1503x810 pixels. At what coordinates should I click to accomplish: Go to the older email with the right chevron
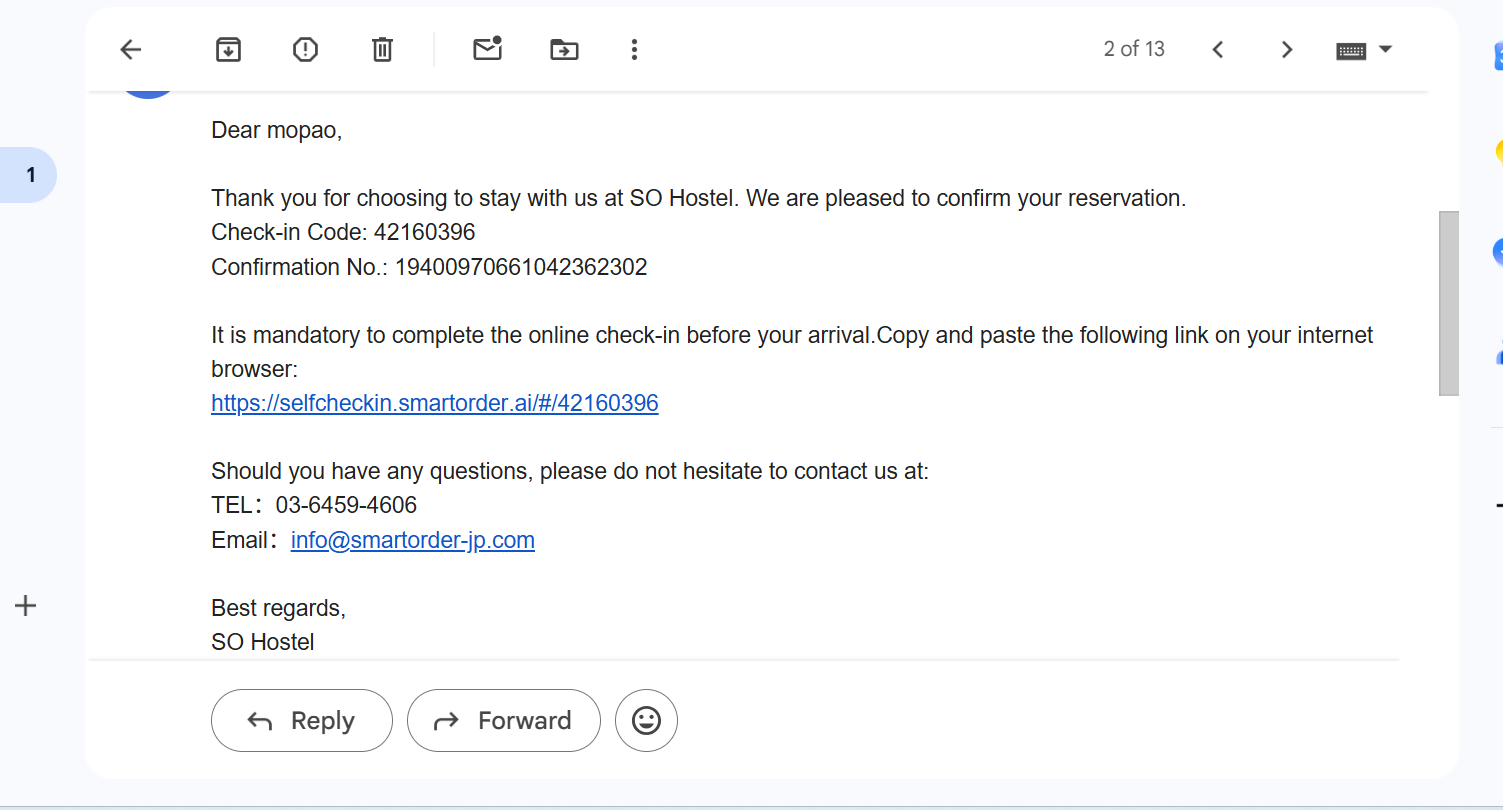pos(1287,49)
